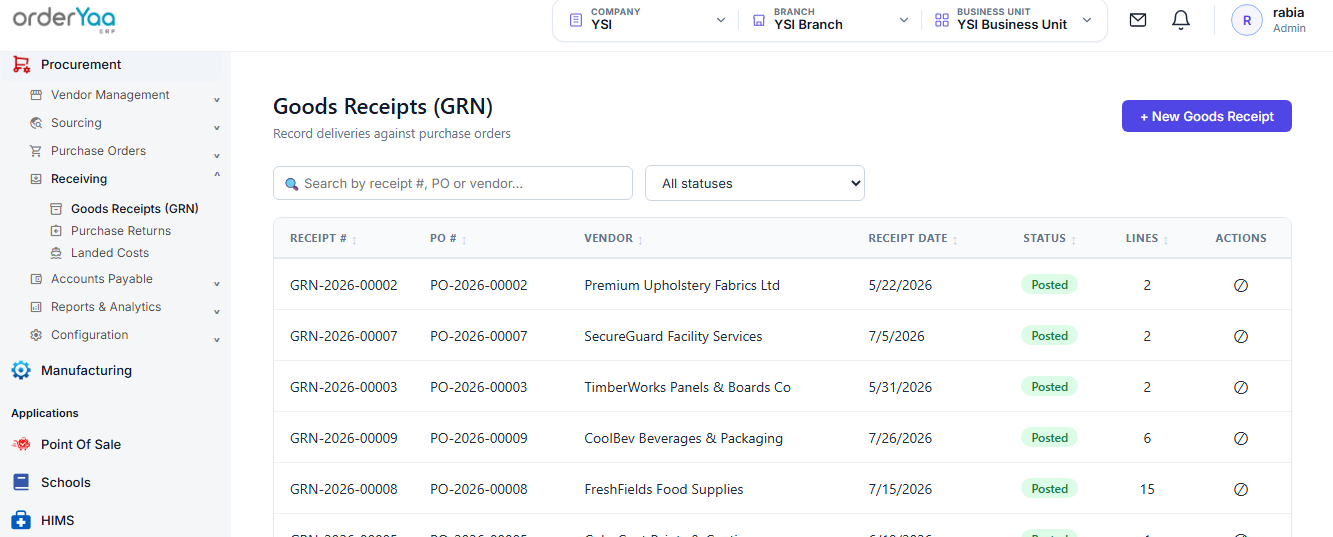
Task: Open the Company YSI dropdown
Action: point(647,20)
